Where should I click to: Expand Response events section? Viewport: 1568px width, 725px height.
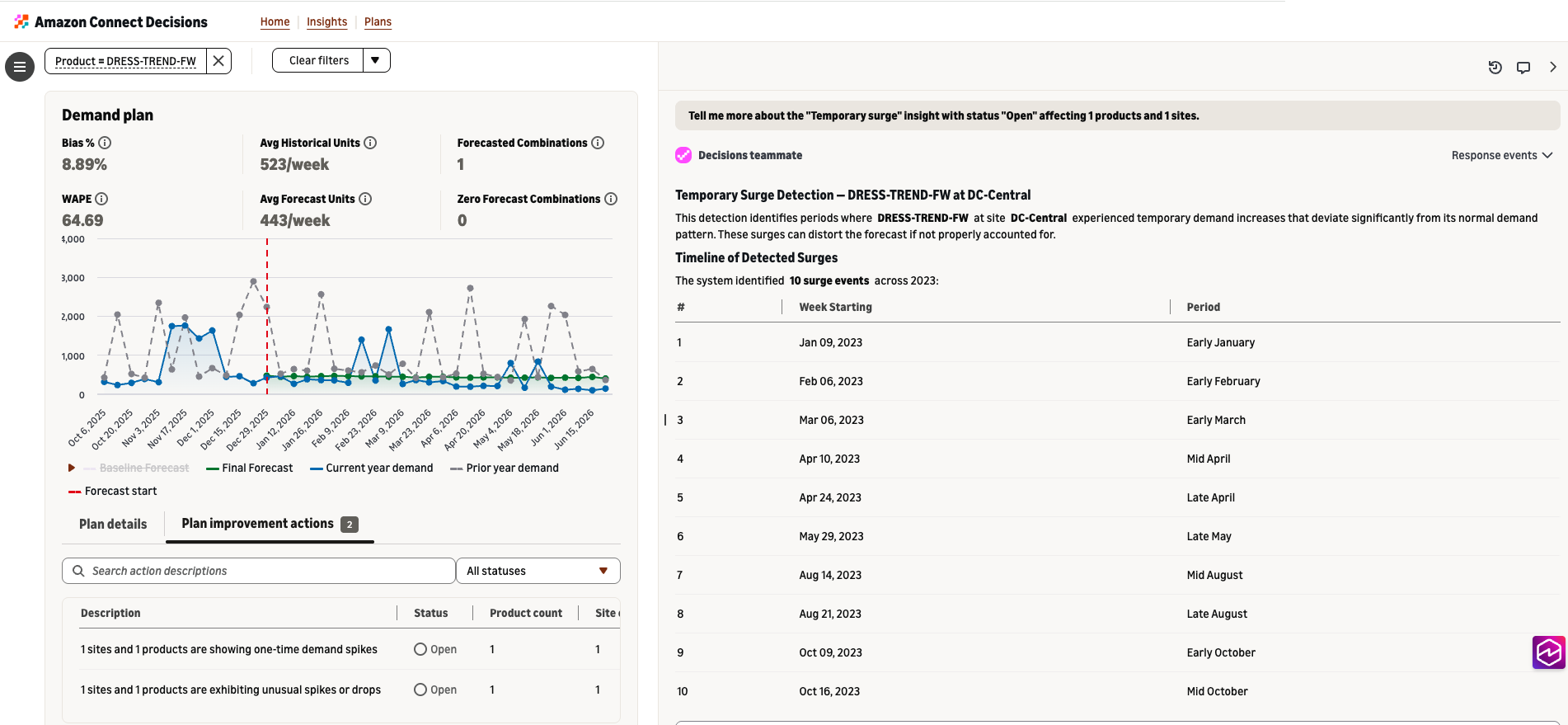tap(1502, 155)
